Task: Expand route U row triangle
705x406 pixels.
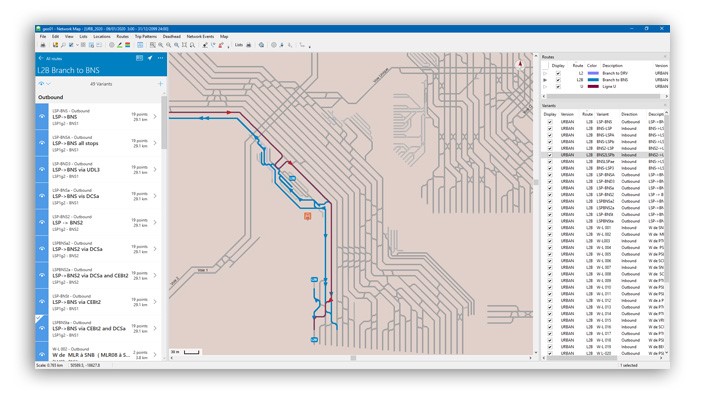Action: [545, 86]
